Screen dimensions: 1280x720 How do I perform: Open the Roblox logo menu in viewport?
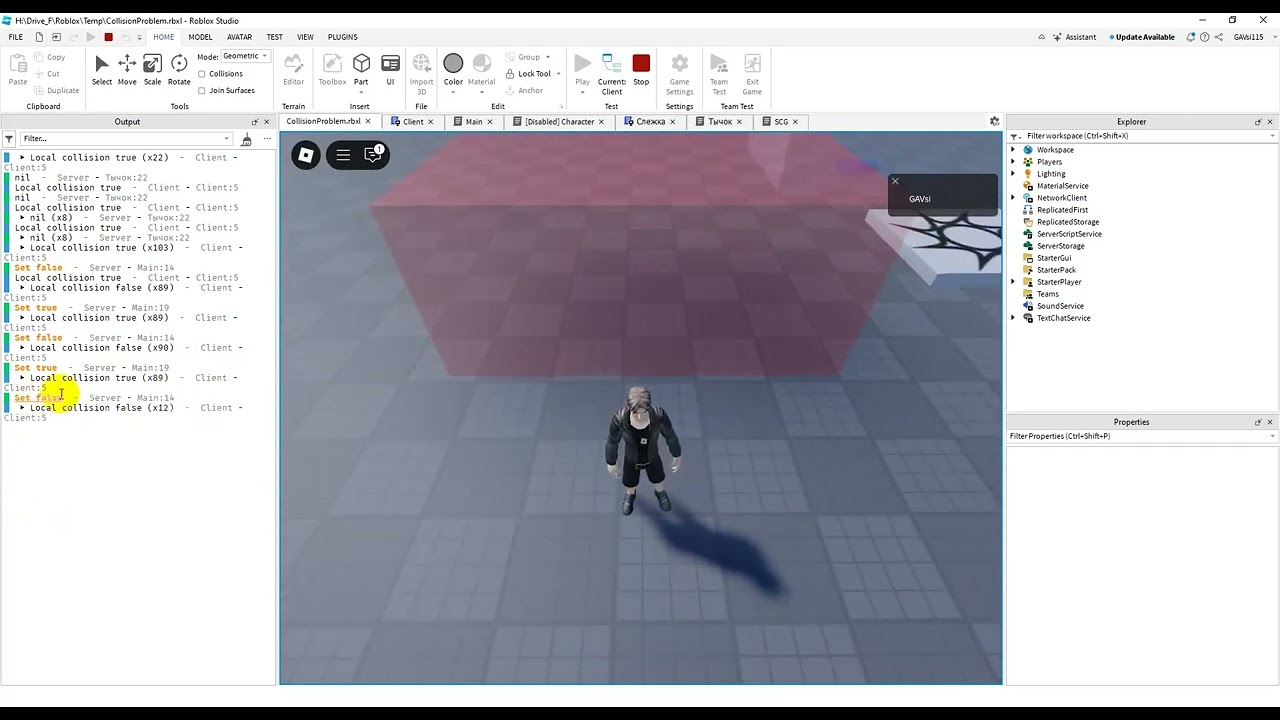(x=306, y=155)
